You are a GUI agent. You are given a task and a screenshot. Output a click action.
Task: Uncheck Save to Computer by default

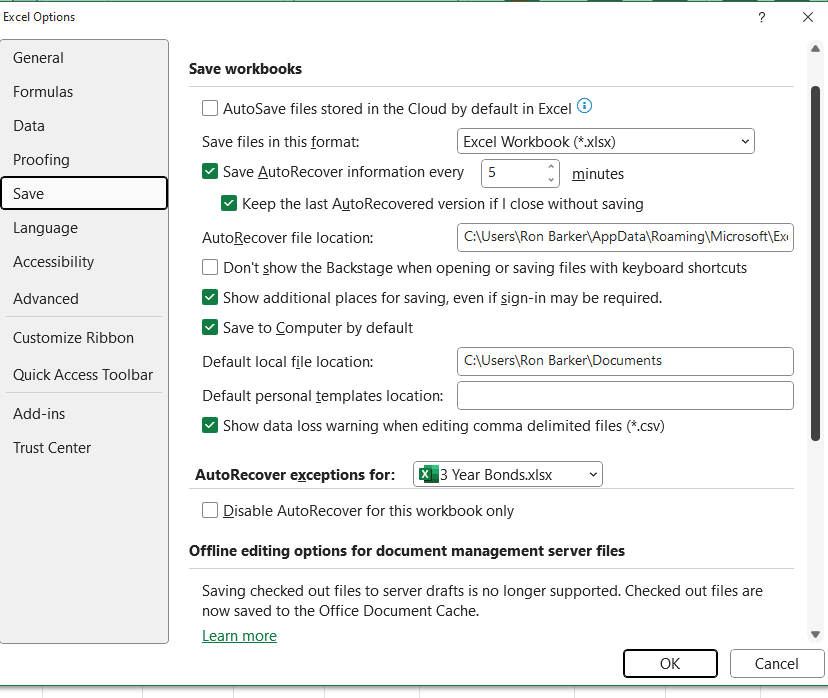tap(210, 327)
